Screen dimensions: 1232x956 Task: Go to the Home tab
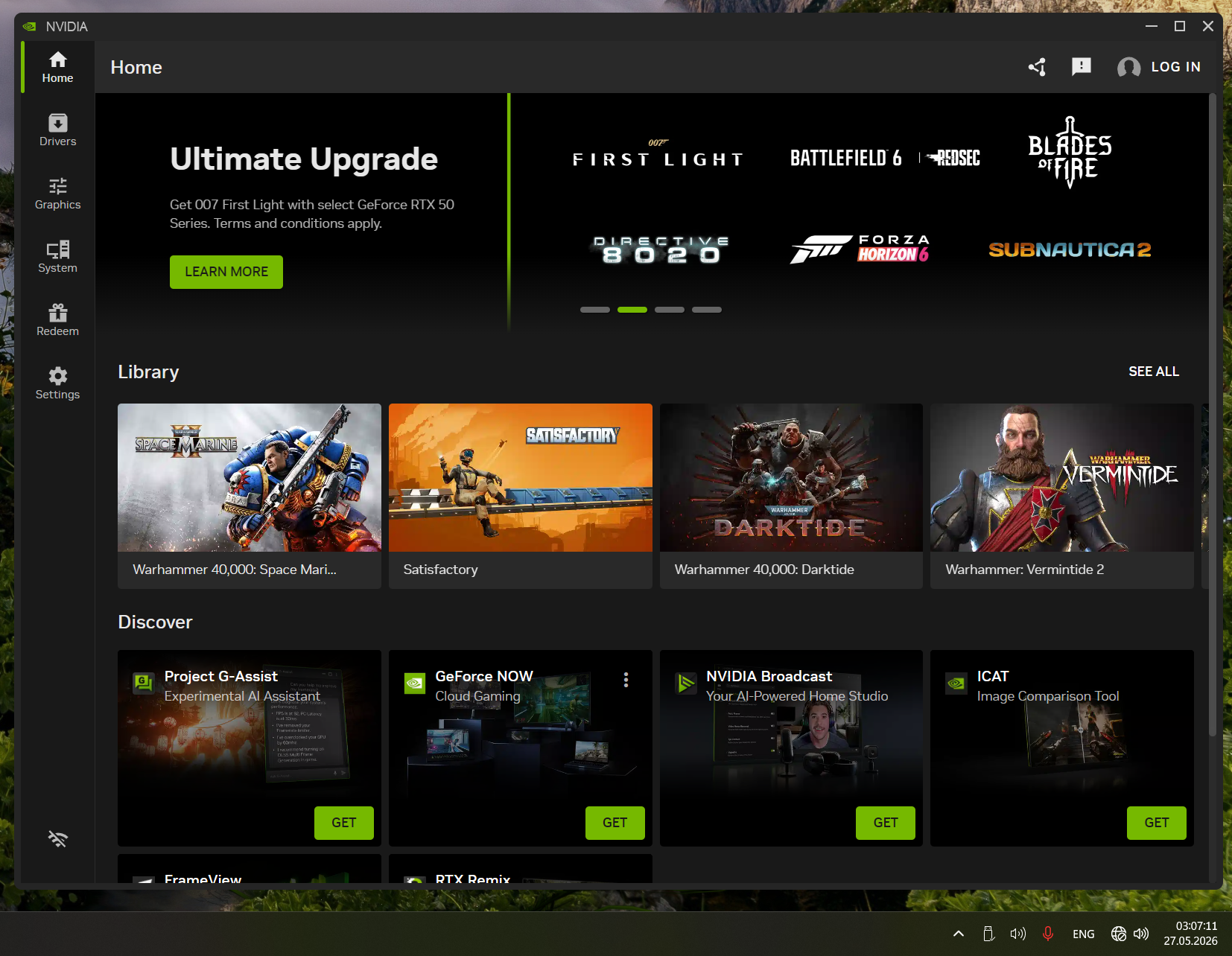57,67
